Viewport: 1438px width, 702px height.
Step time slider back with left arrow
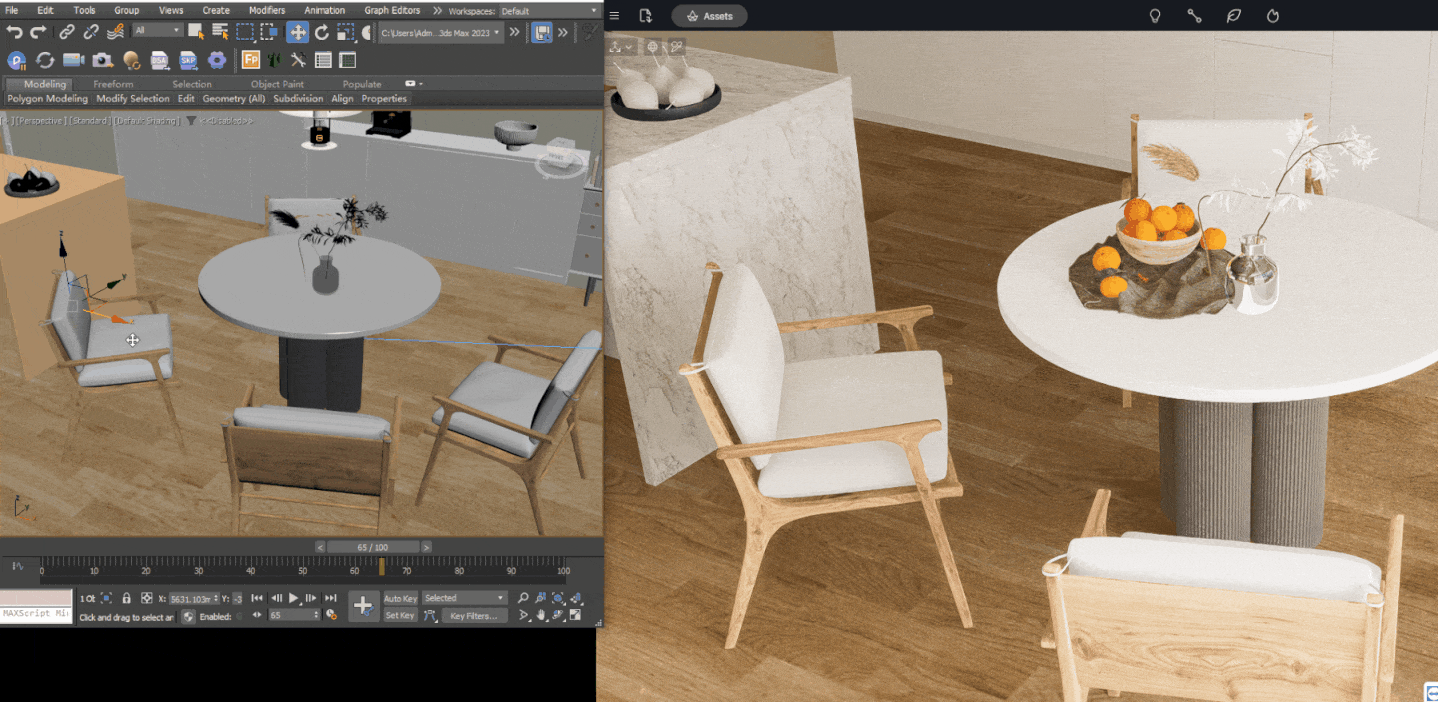click(321, 547)
